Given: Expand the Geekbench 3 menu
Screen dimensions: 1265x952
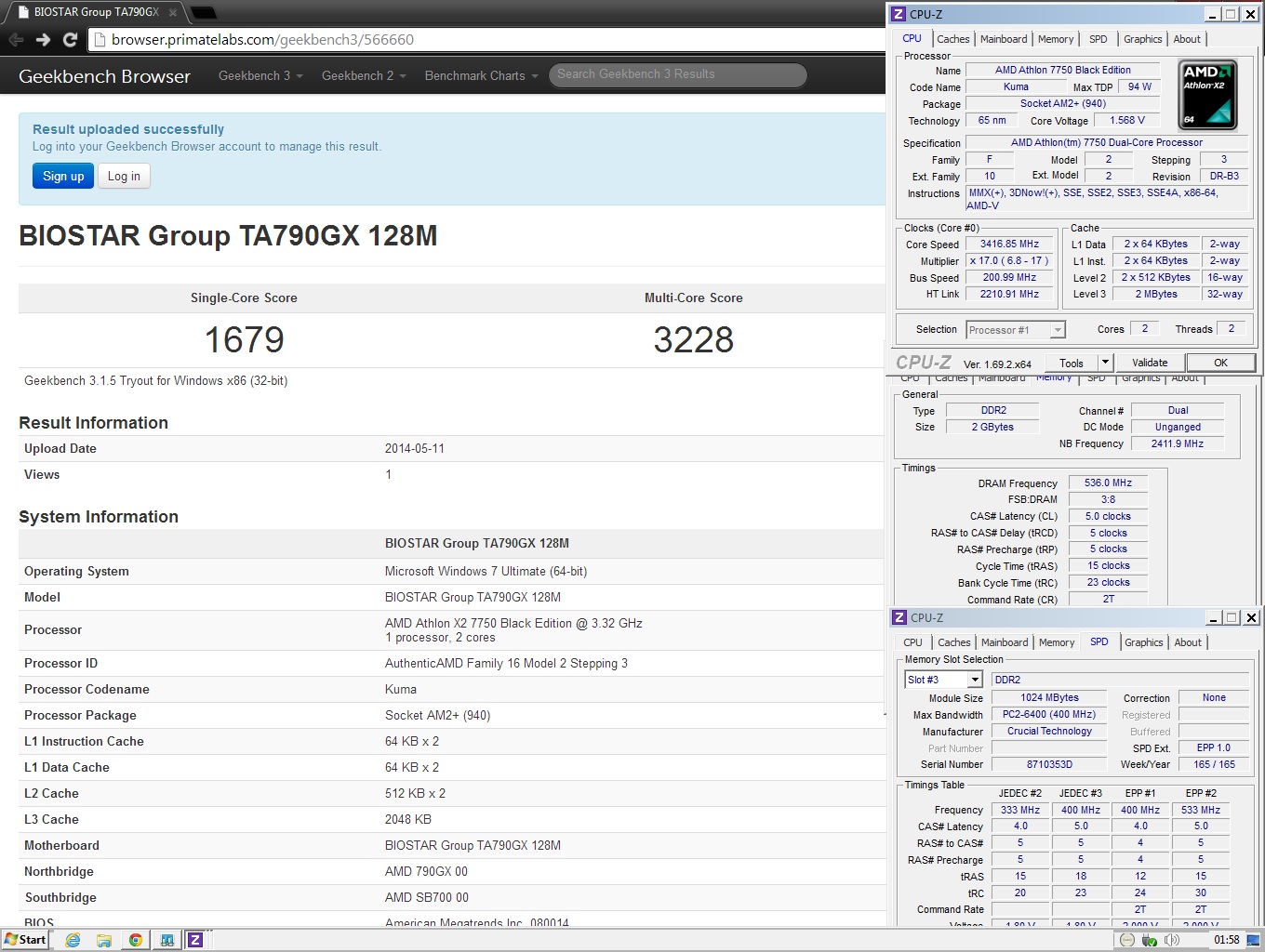Looking at the screenshot, I should pos(260,75).
